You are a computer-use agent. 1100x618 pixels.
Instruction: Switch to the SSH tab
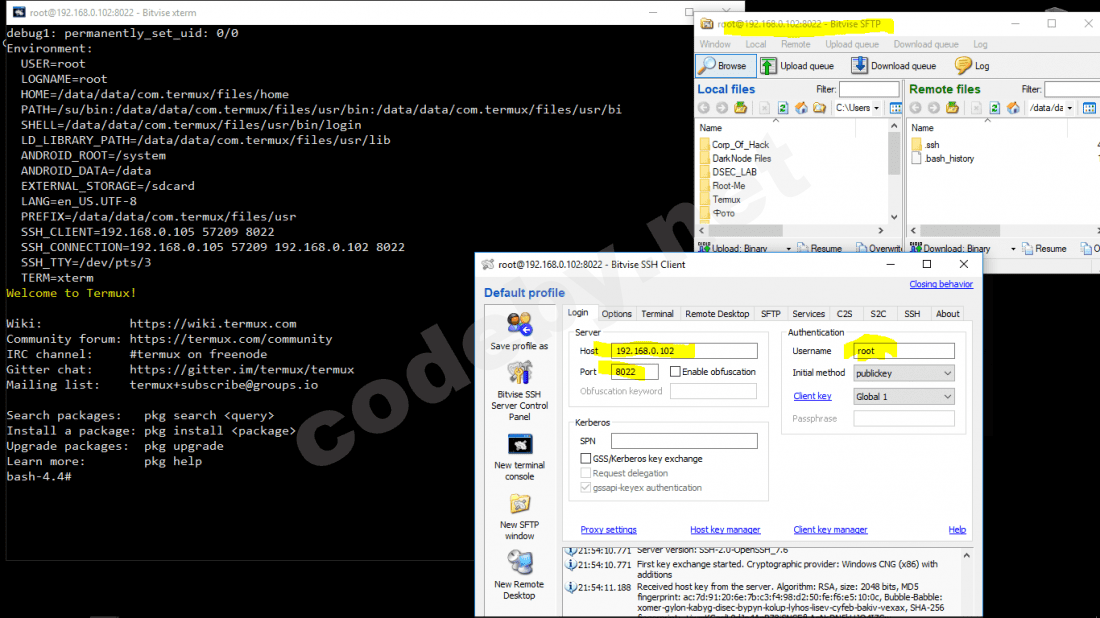pos(912,314)
